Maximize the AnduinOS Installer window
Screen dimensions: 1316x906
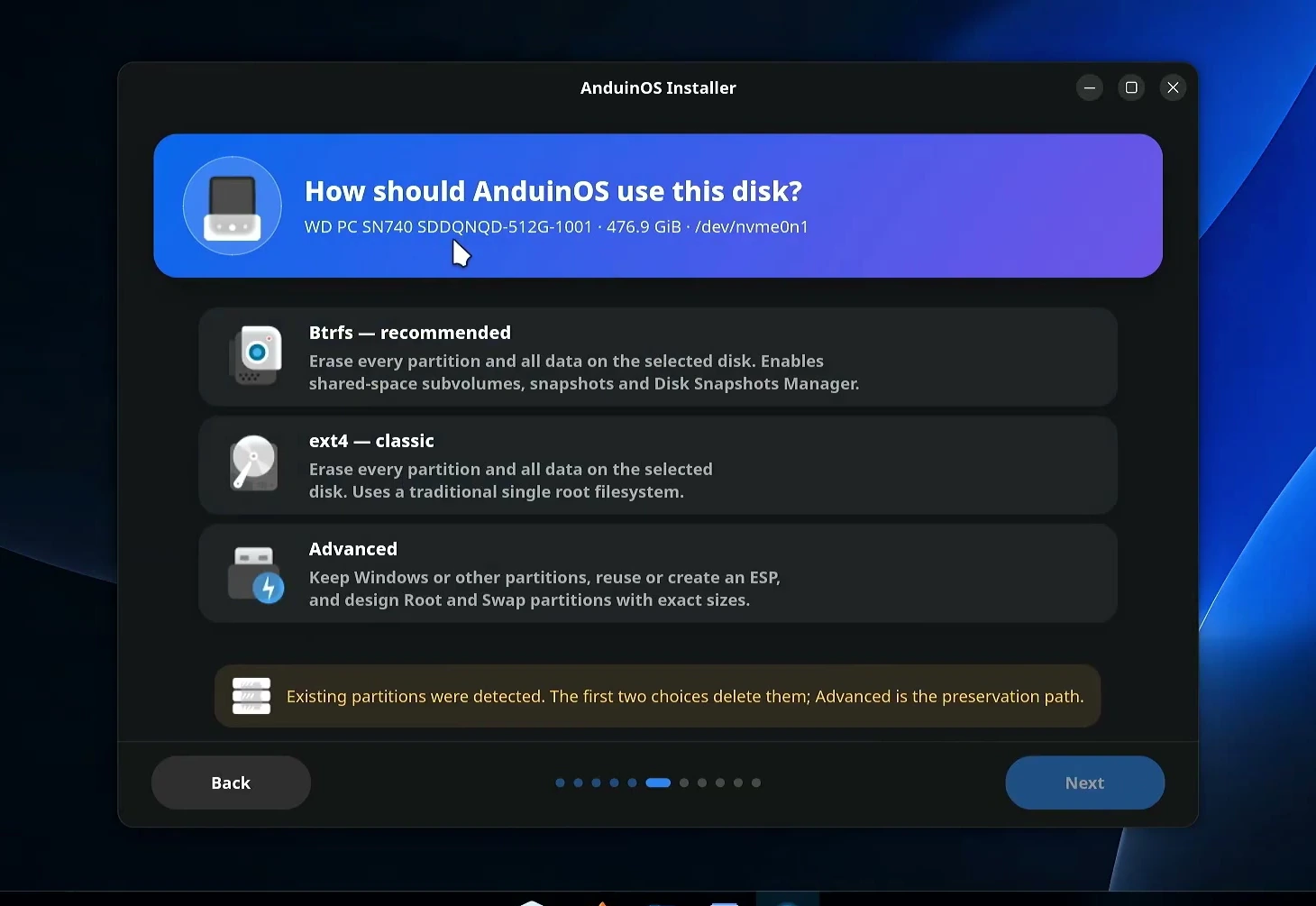click(x=1131, y=87)
